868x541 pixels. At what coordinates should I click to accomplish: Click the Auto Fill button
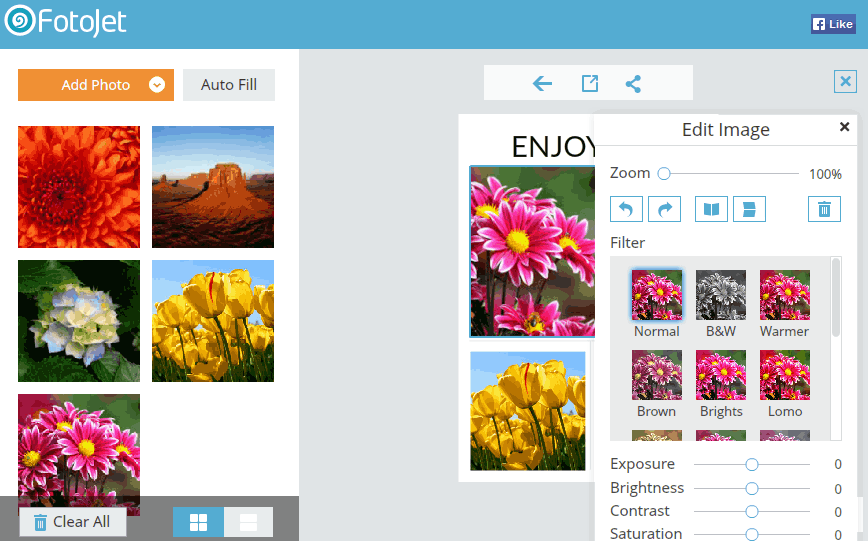click(229, 85)
